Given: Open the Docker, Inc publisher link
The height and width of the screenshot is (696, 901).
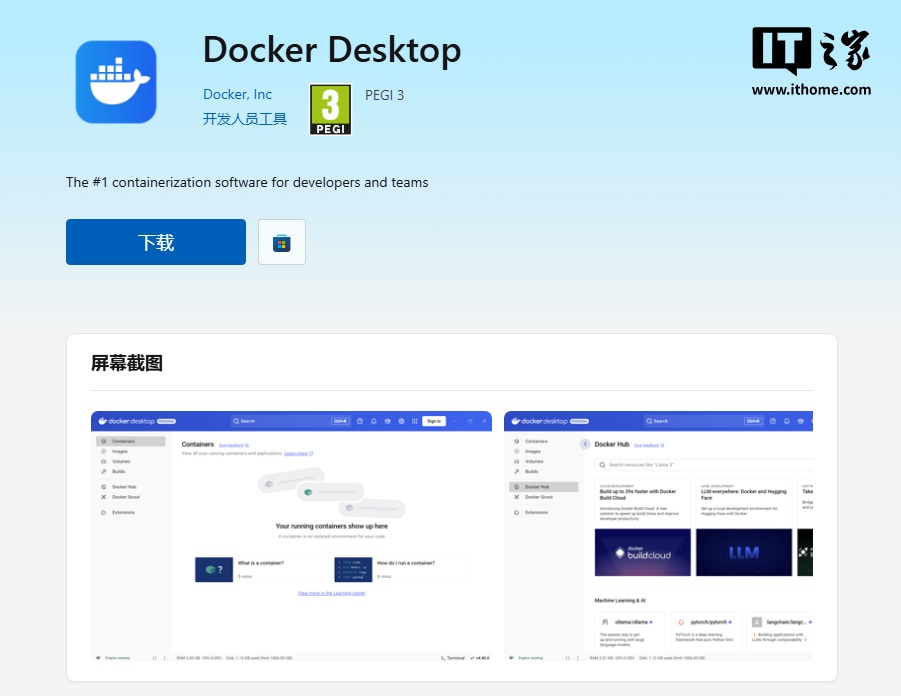Looking at the screenshot, I should (237, 94).
